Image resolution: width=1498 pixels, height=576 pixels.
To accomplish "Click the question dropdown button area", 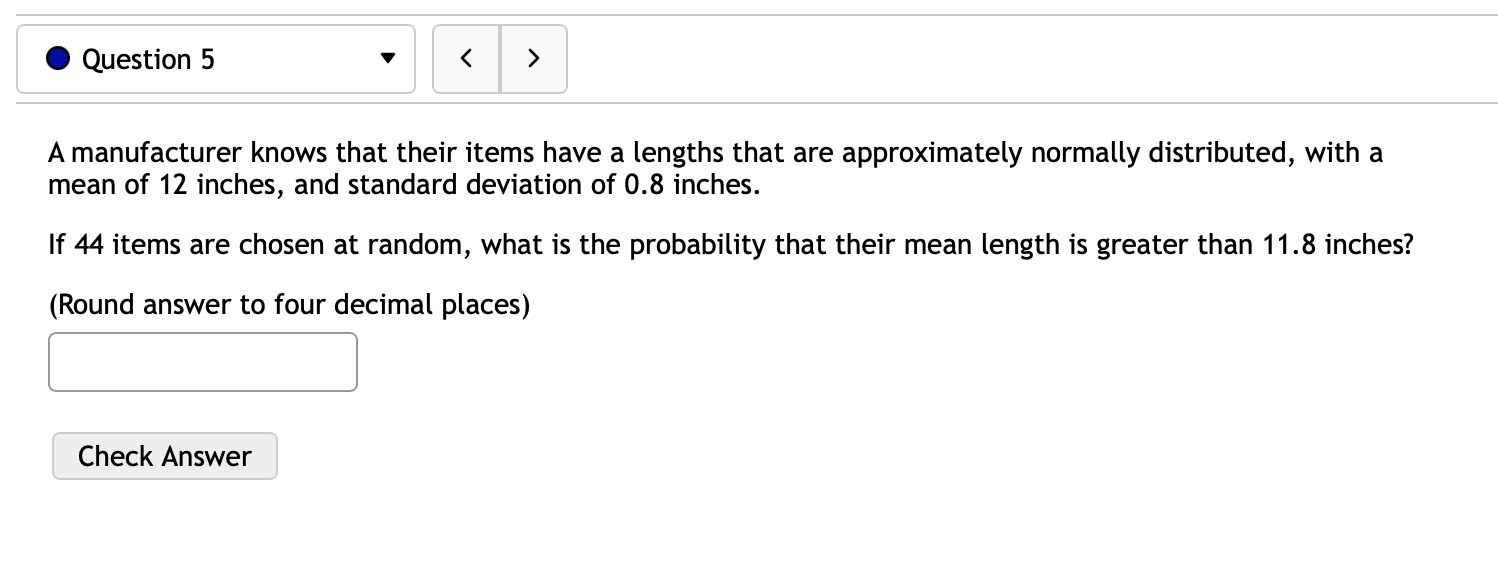I will pyautogui.click(x=215, y=59).
